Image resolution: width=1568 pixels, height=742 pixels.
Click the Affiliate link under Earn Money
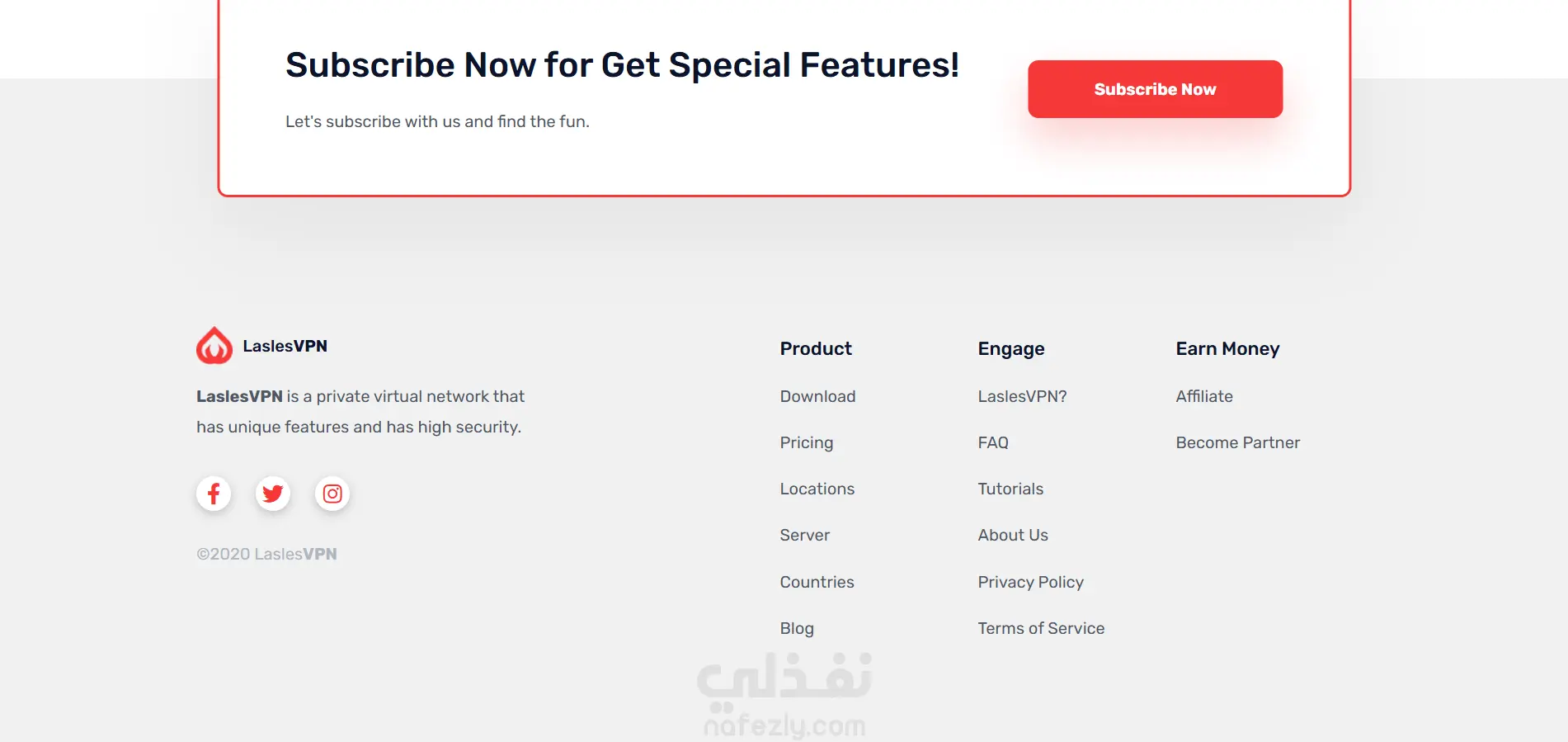(x=1204, y=396)
